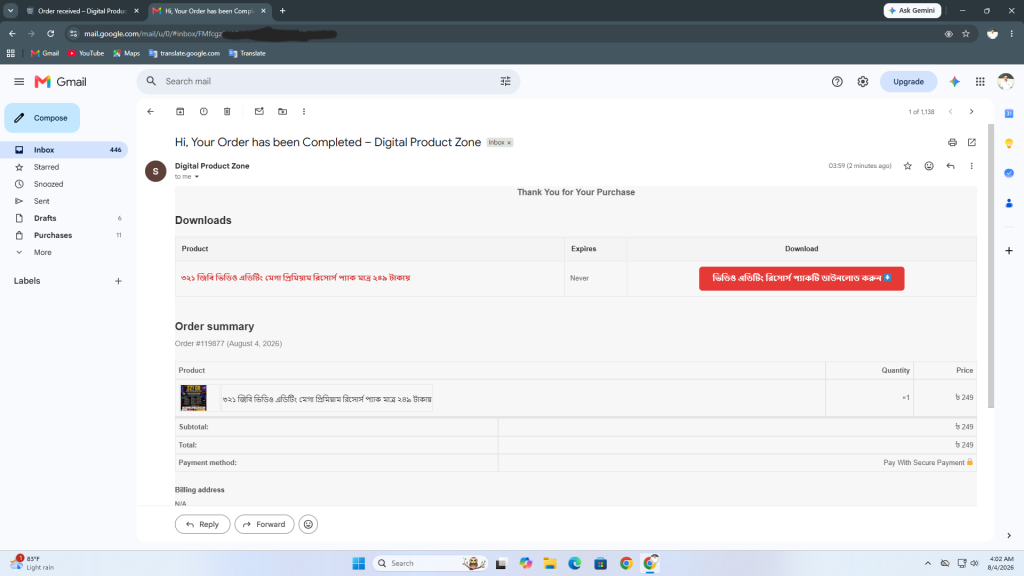Open Microsoft Edge from taskbar
The image size is (1024, 576).
[x=575, y=564]
